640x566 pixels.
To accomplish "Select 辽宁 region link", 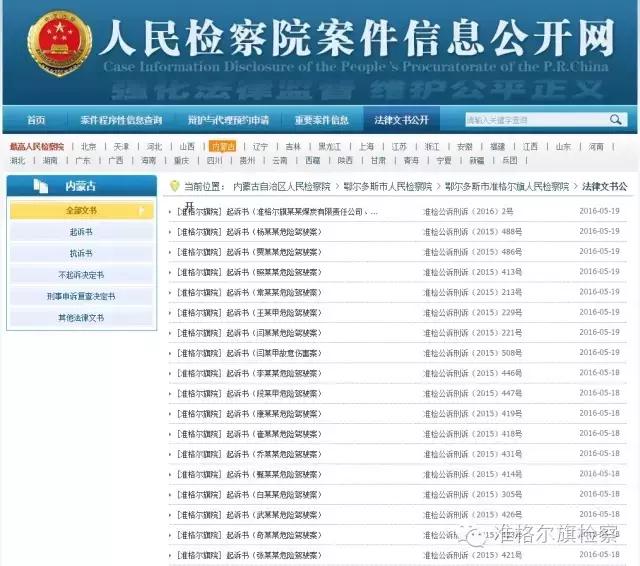I will click(x=260, y=146).
